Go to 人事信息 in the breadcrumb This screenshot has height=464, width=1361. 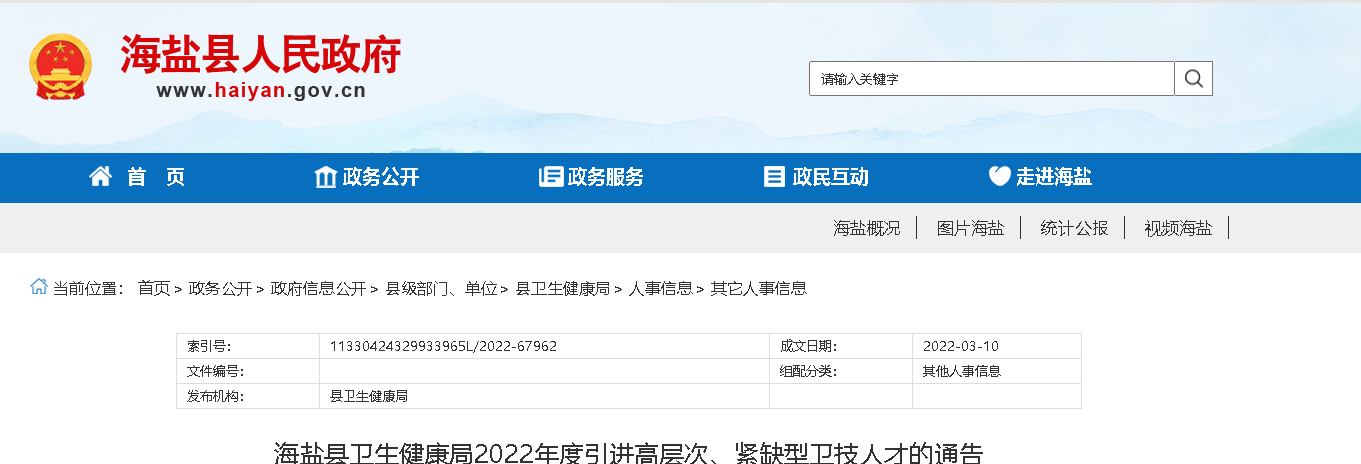pos(660,288)
